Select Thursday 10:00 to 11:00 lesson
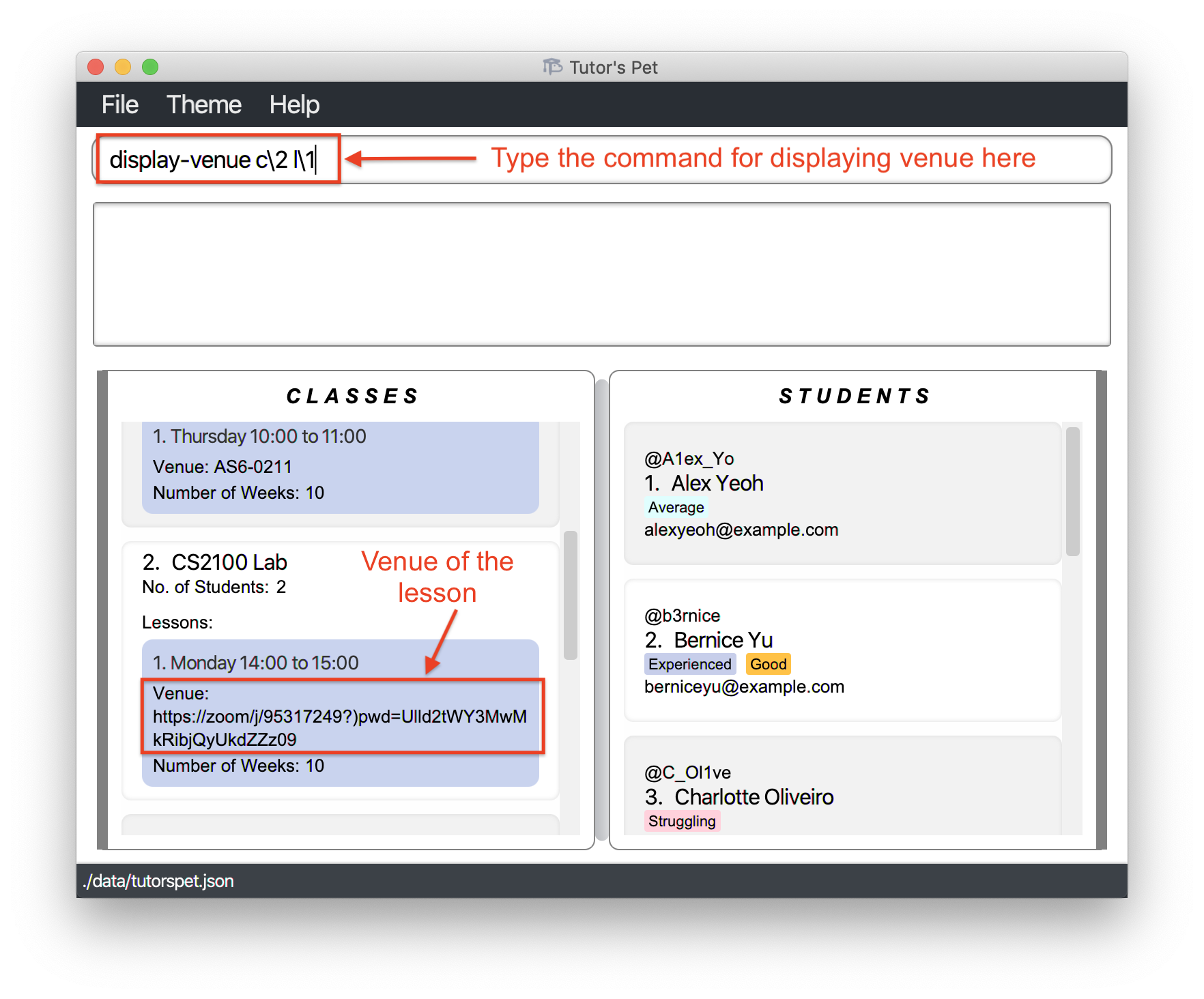 click(x=340, y=467)
